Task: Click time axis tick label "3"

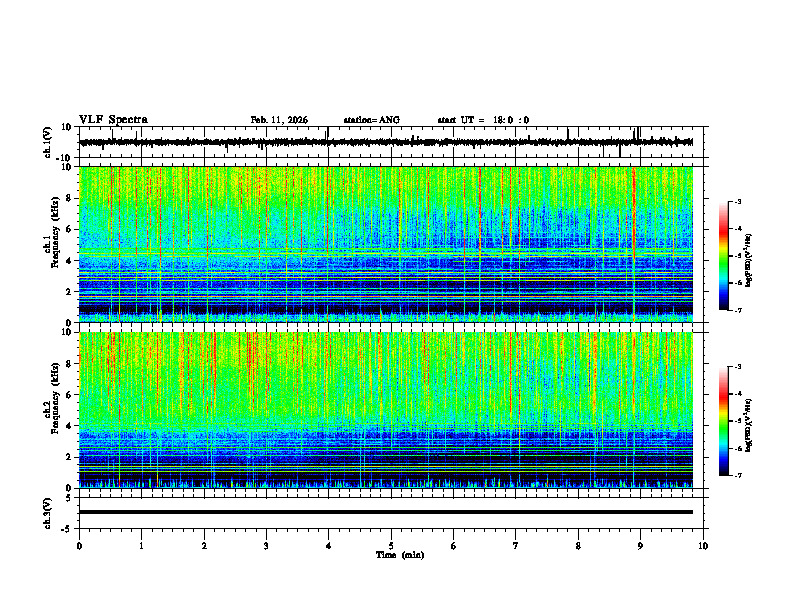Action: tap(266, 546)
